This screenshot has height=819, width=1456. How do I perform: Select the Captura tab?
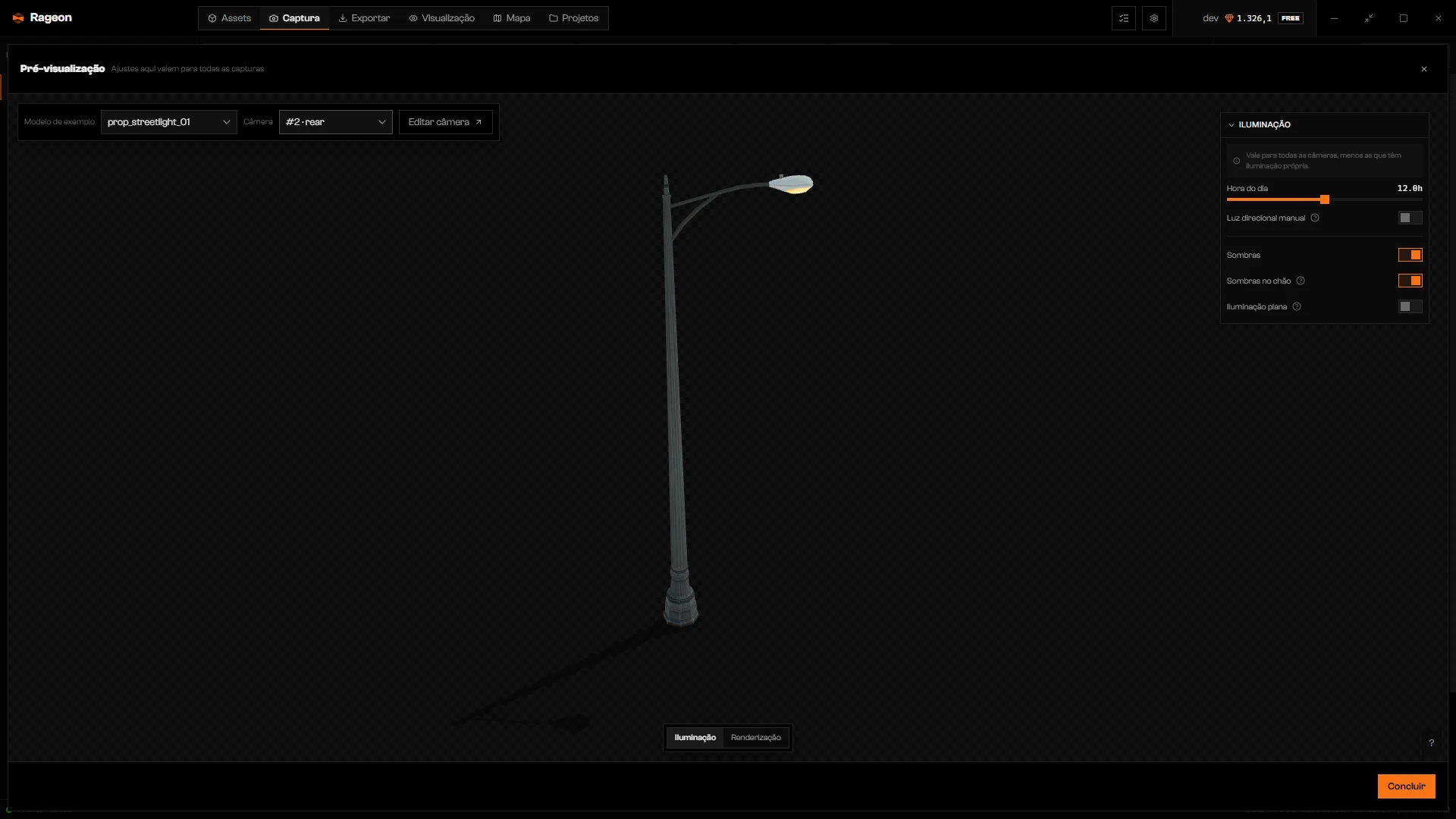[x=294, y=18]
